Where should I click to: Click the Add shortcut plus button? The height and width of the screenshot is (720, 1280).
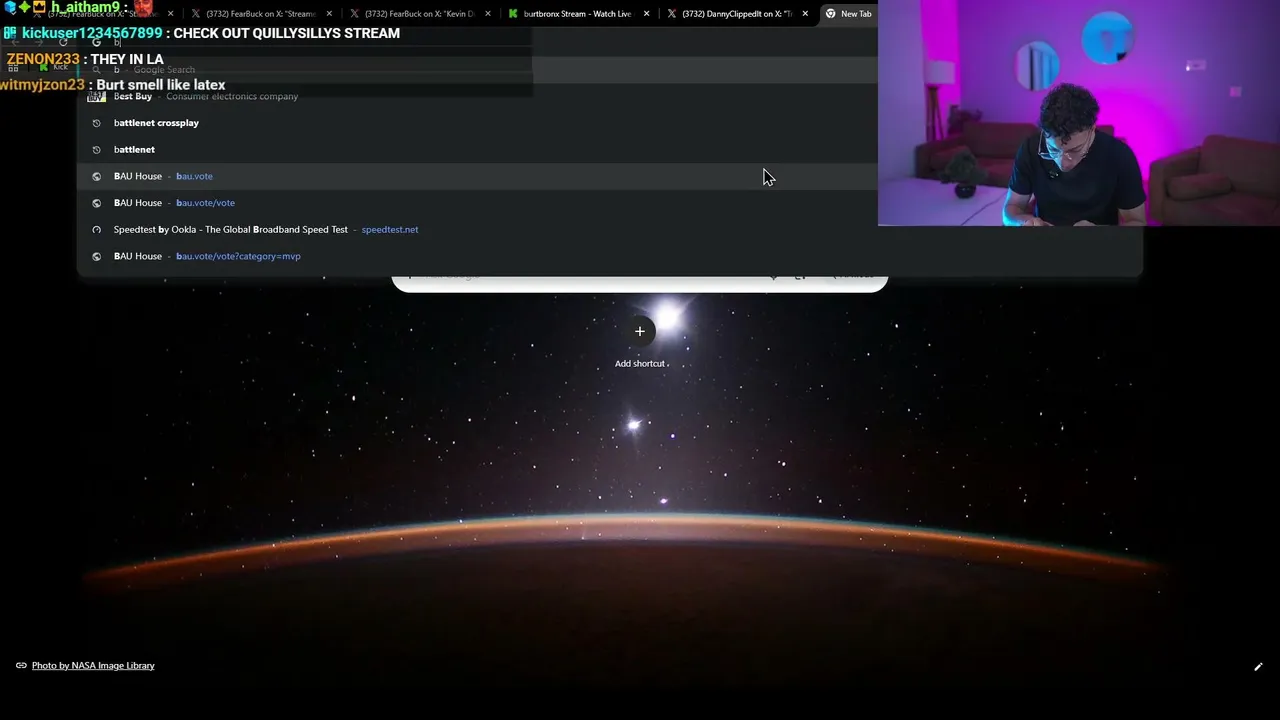click(640, 331)
